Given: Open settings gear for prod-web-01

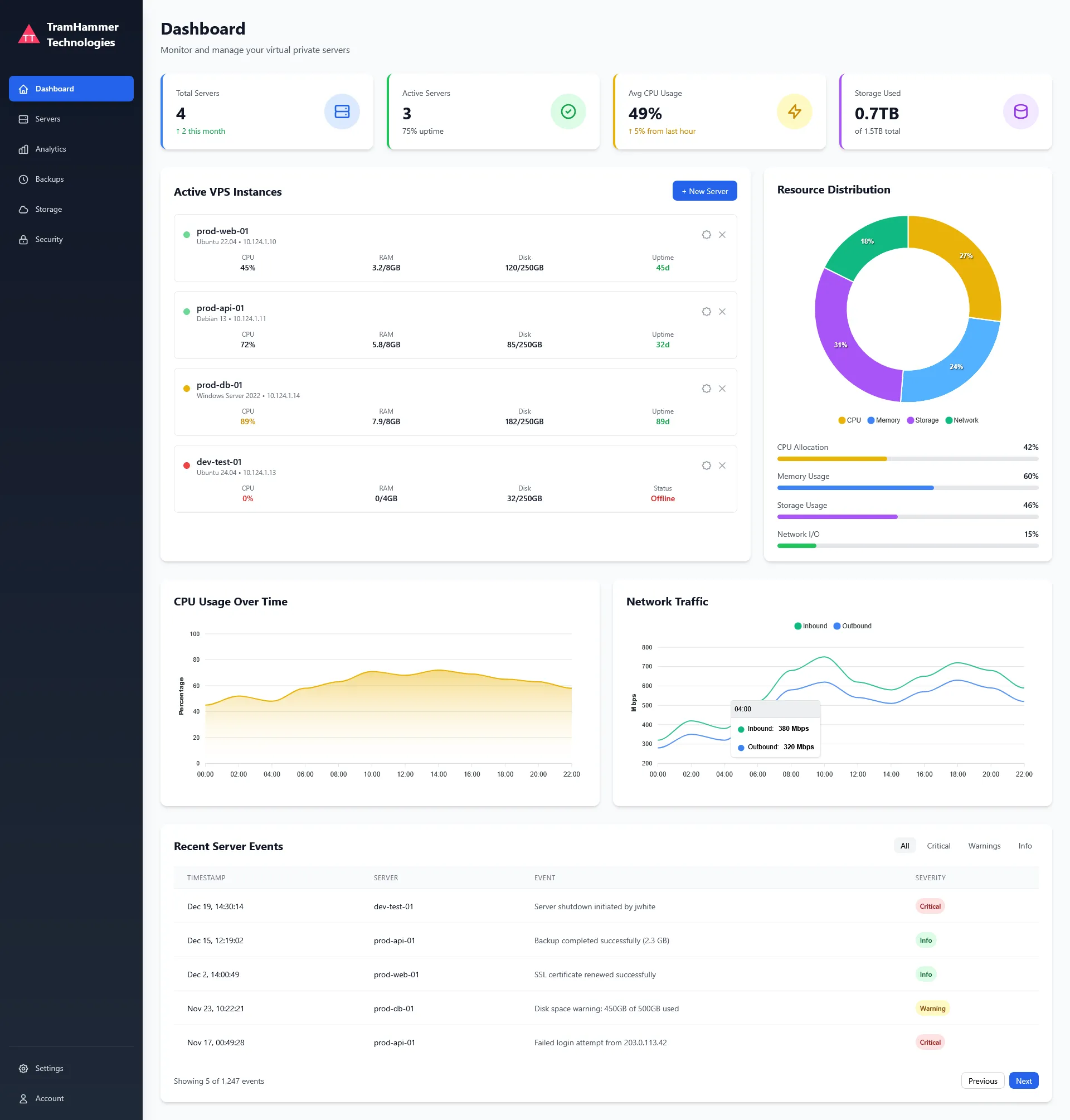Looking at the screenshot, I should tap(706, 235).
